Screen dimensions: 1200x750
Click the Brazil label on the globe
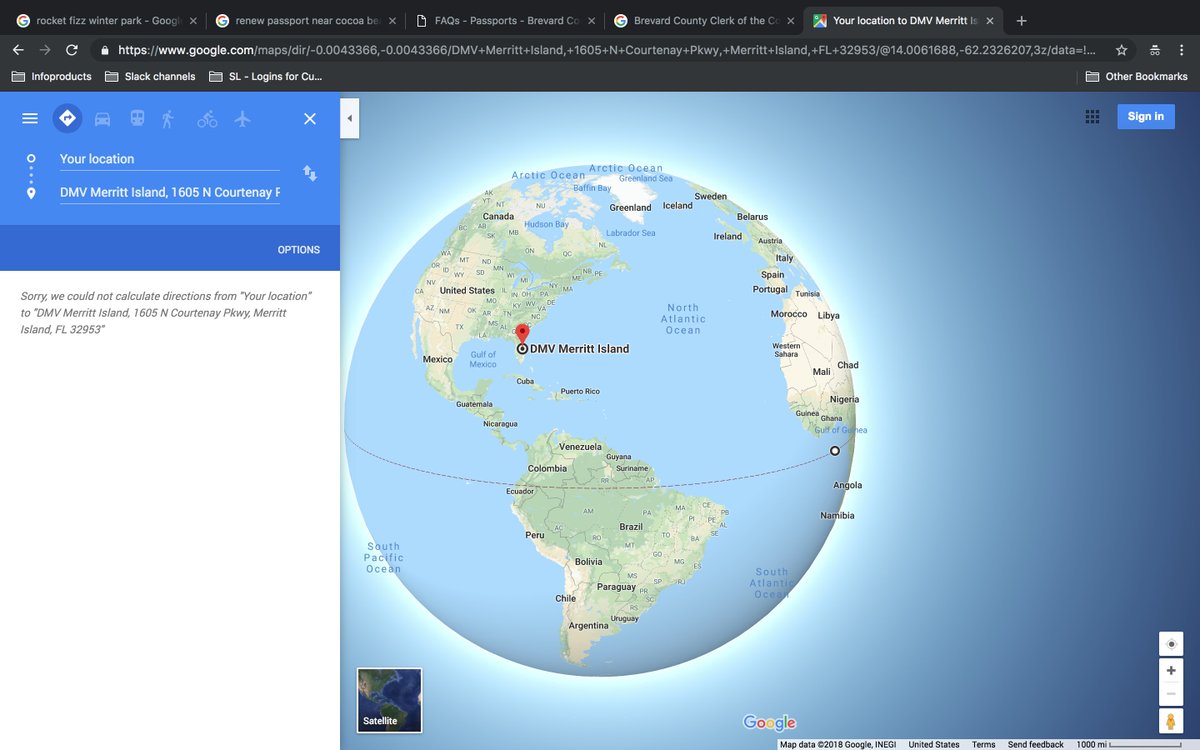point(631,526)
